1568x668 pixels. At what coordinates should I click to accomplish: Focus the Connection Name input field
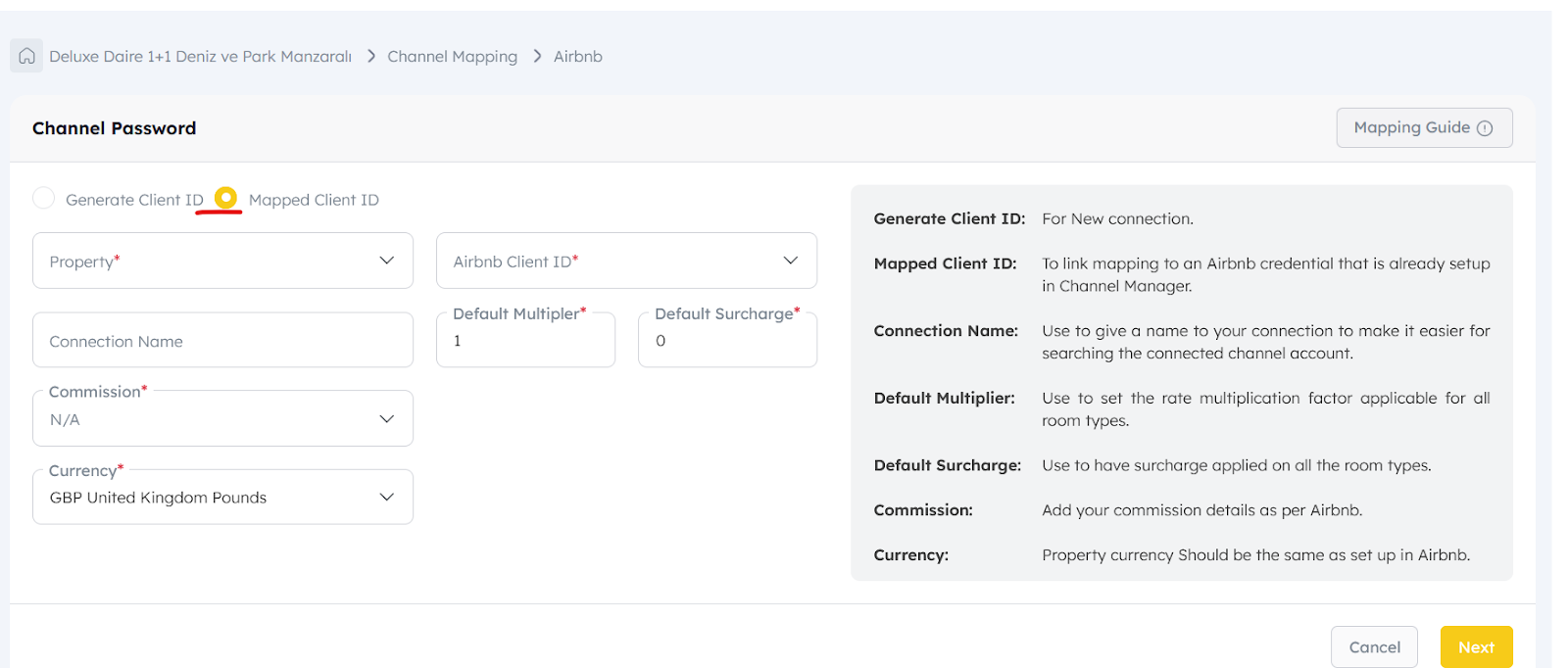point(222,340)
